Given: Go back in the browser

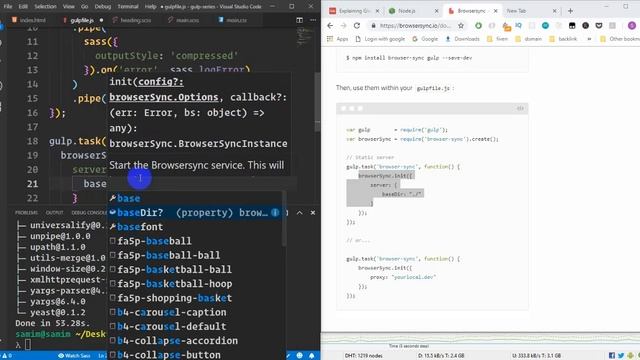Looking at the screenshot, I should [330, 26].
